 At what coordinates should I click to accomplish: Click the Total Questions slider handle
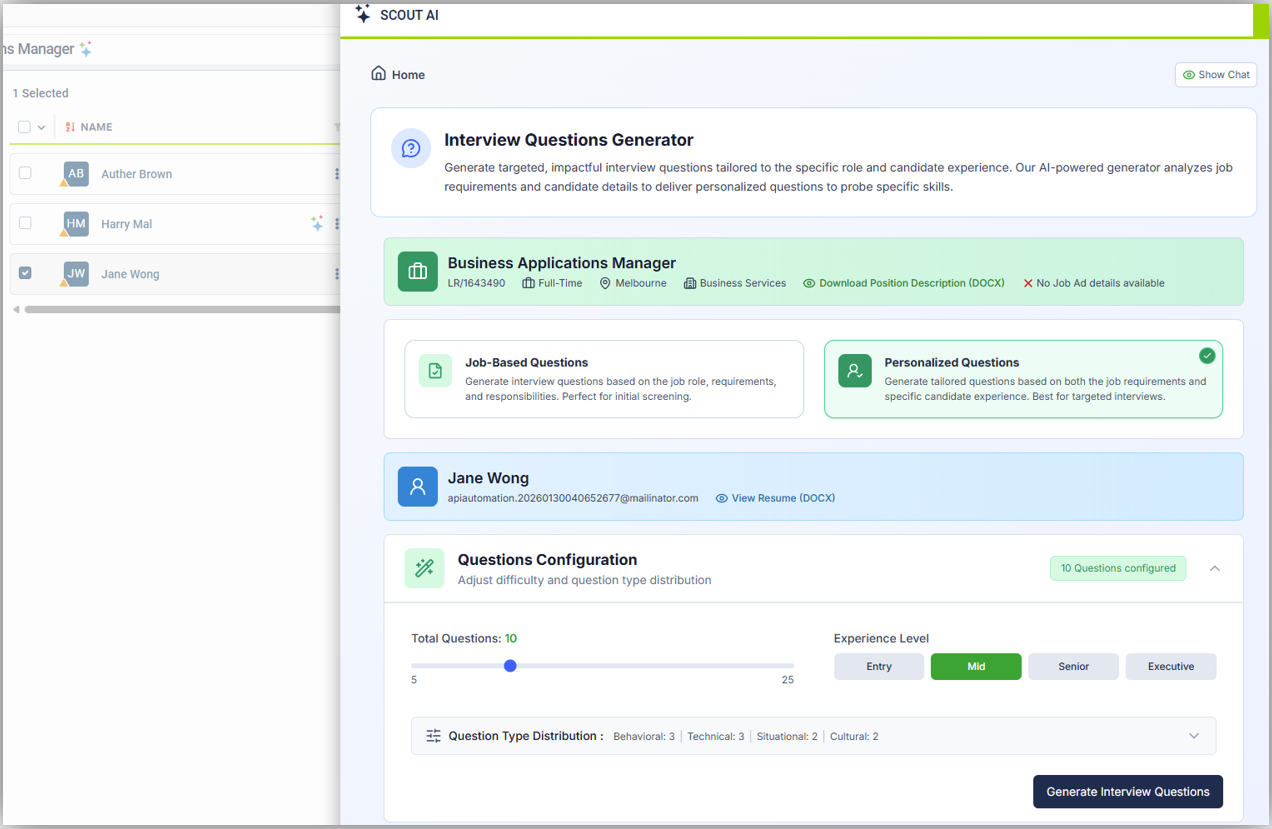510,666
